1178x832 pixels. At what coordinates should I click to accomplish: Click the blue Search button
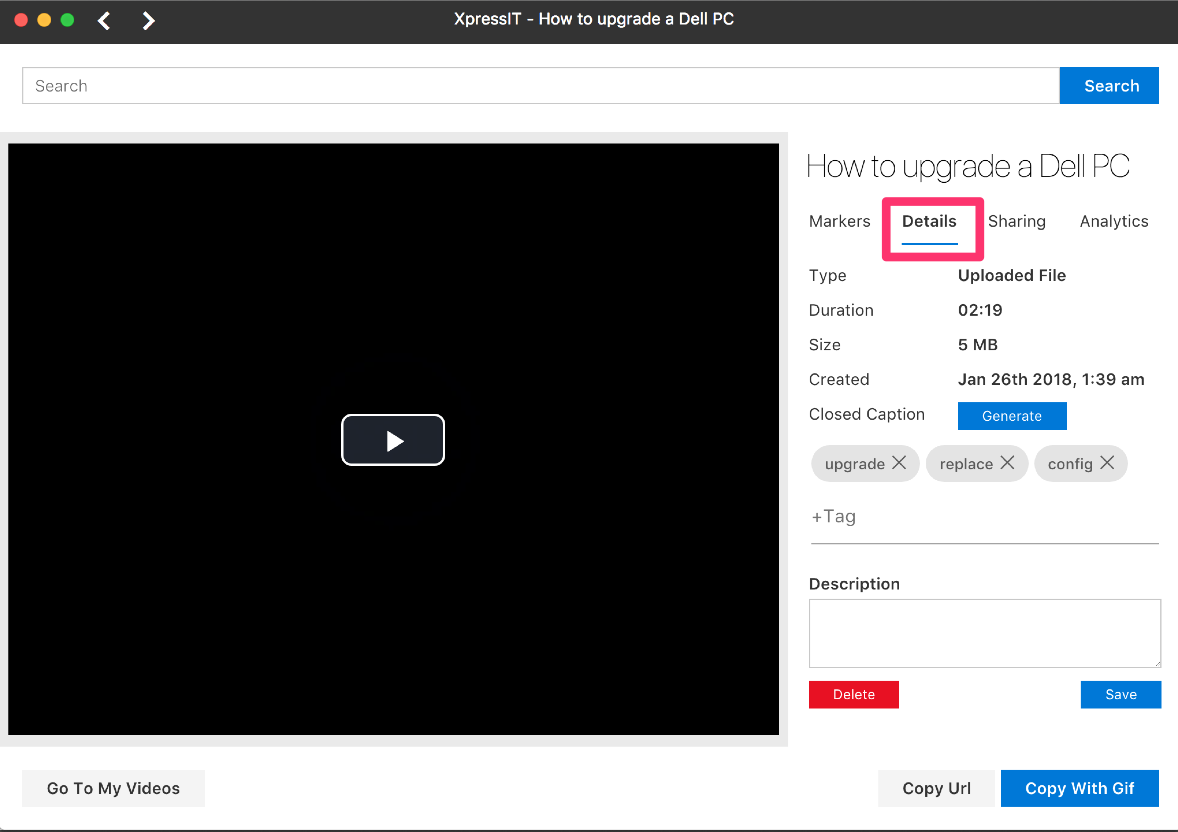(1110, 86)
